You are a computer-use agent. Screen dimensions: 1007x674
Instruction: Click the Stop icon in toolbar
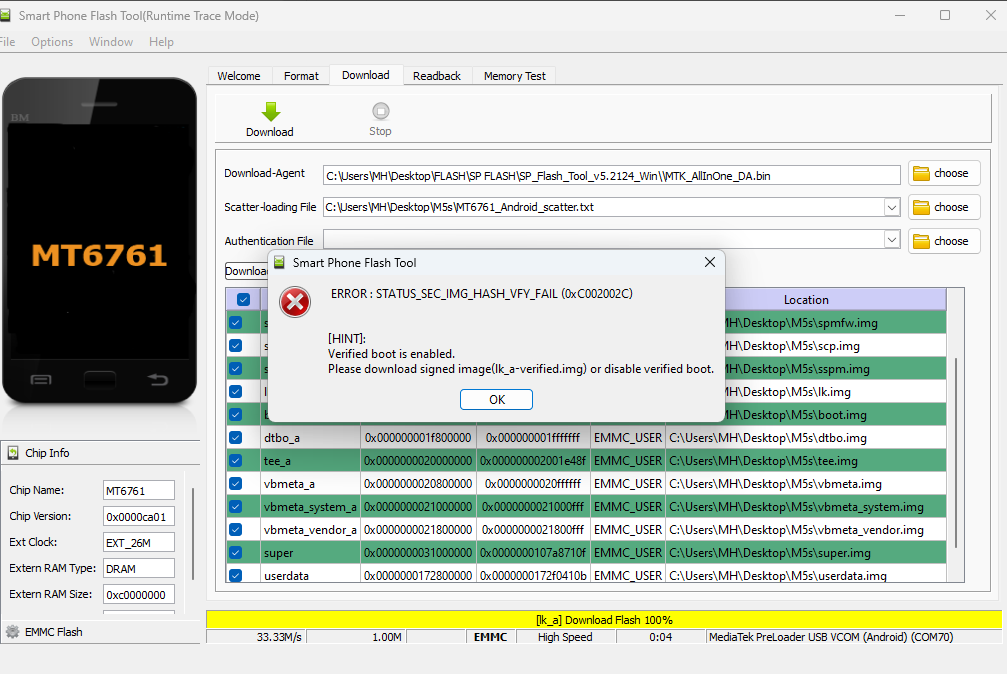380,111
